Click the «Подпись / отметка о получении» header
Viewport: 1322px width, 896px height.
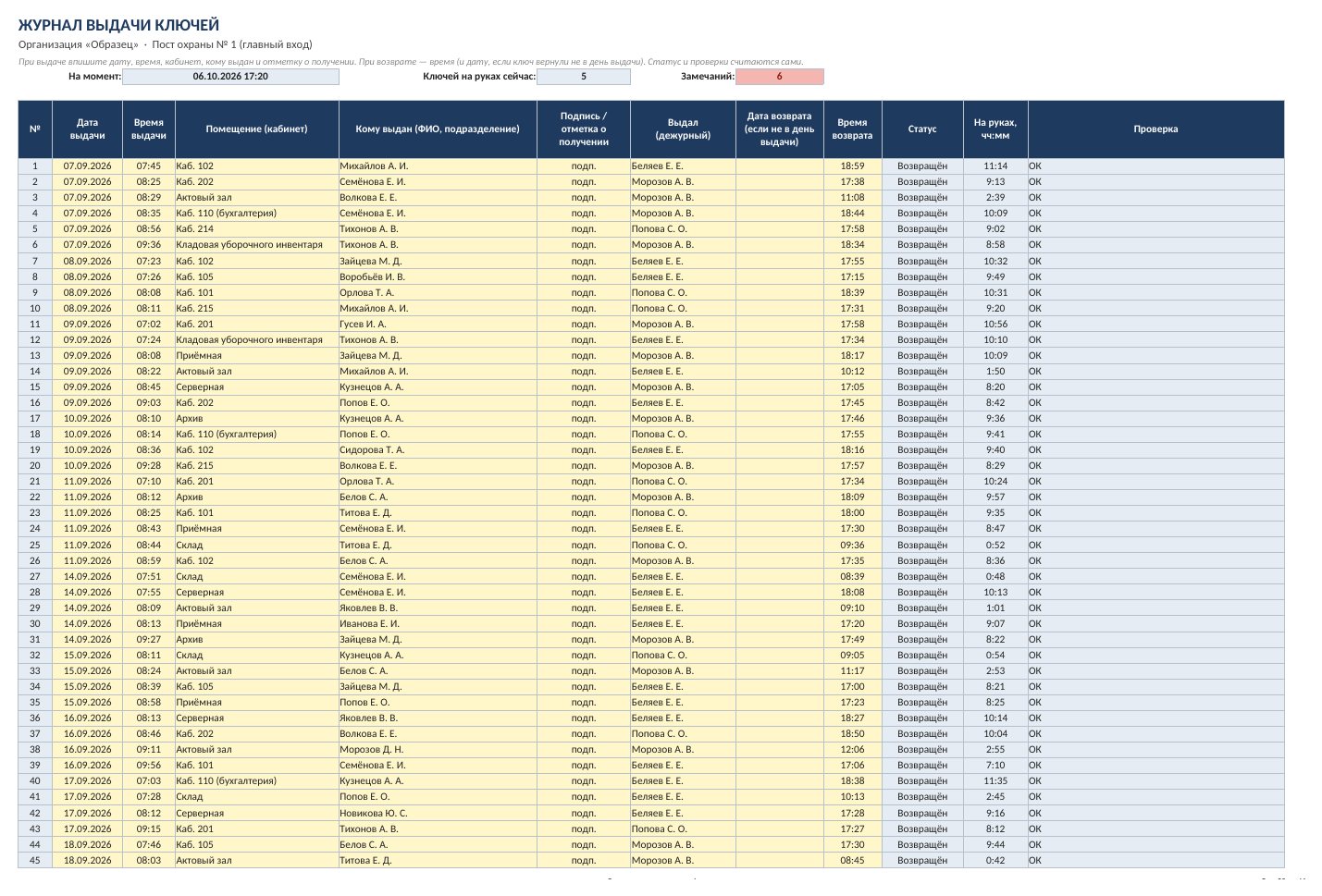click(584, 129)
